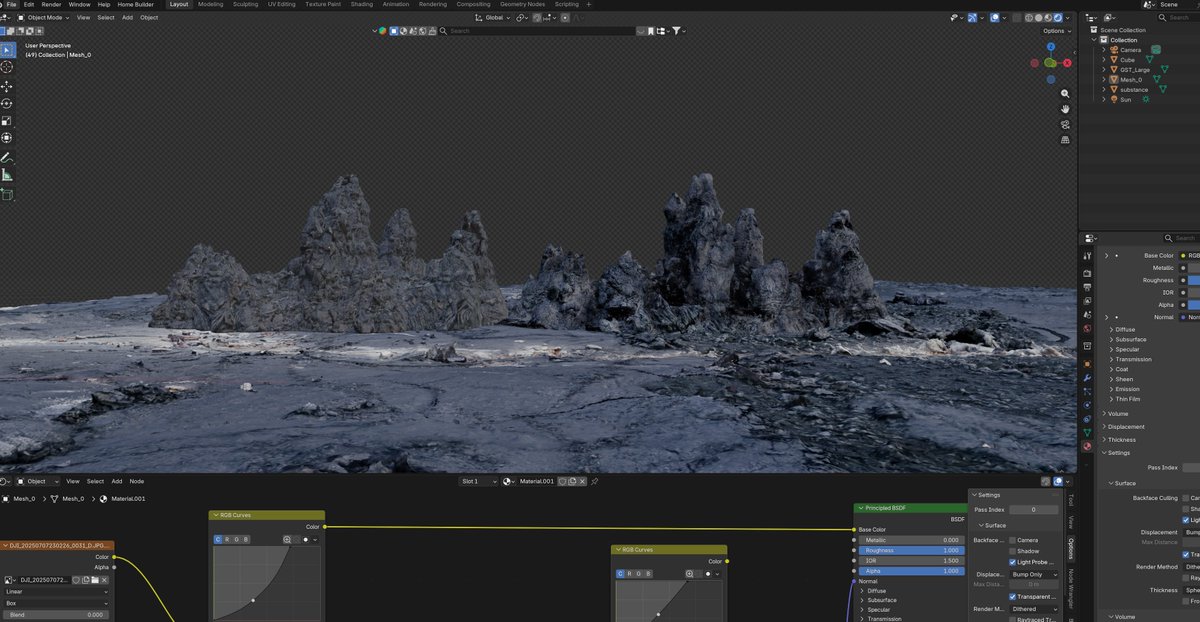The width and height of the screenshot is (1200, 622).
Task: Open the Material properties tab icon
Action: (x=1087, y=446)
